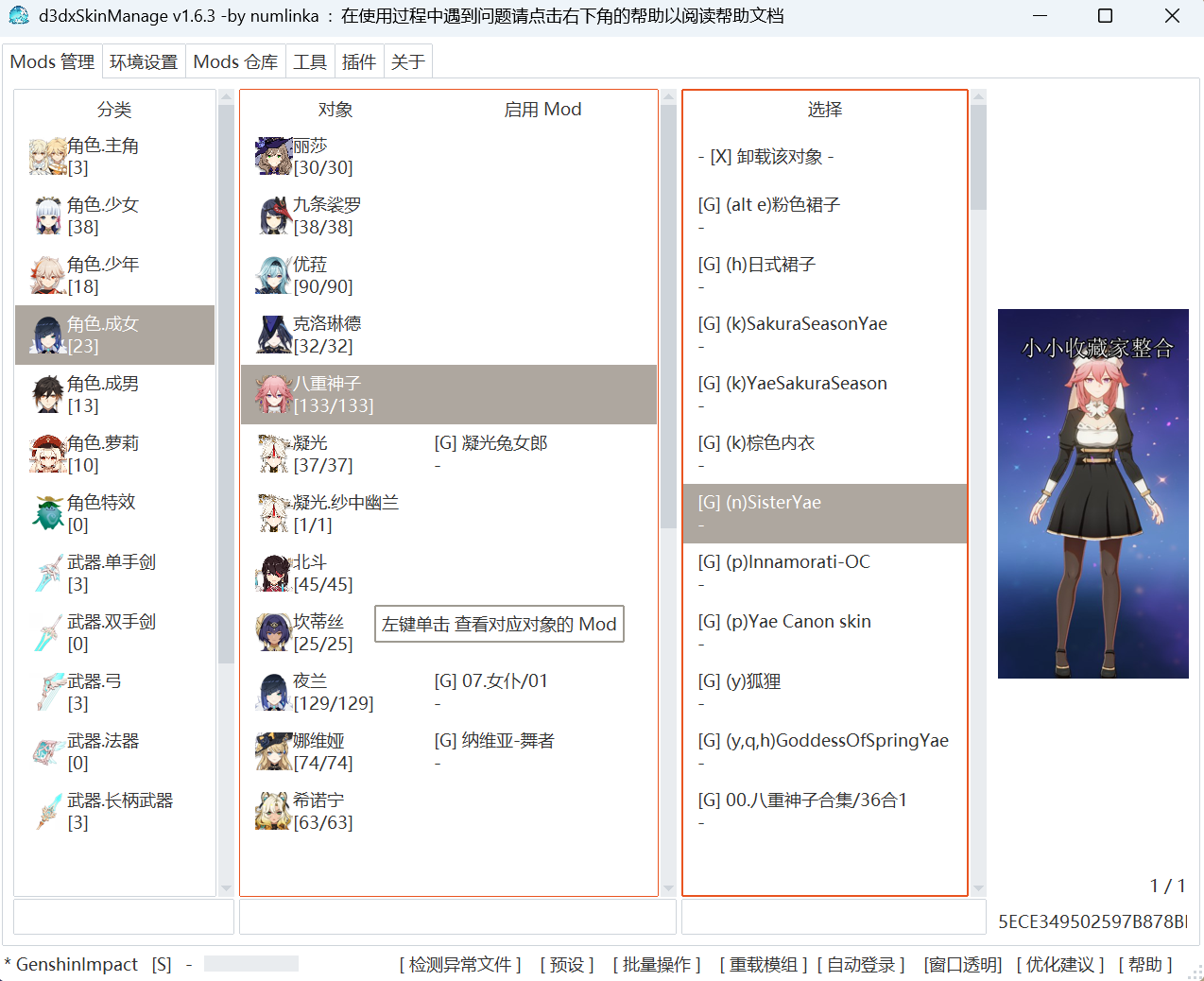Click the 北斗 character portrait
Screen dimensions: 1204x981
point(274,574)
